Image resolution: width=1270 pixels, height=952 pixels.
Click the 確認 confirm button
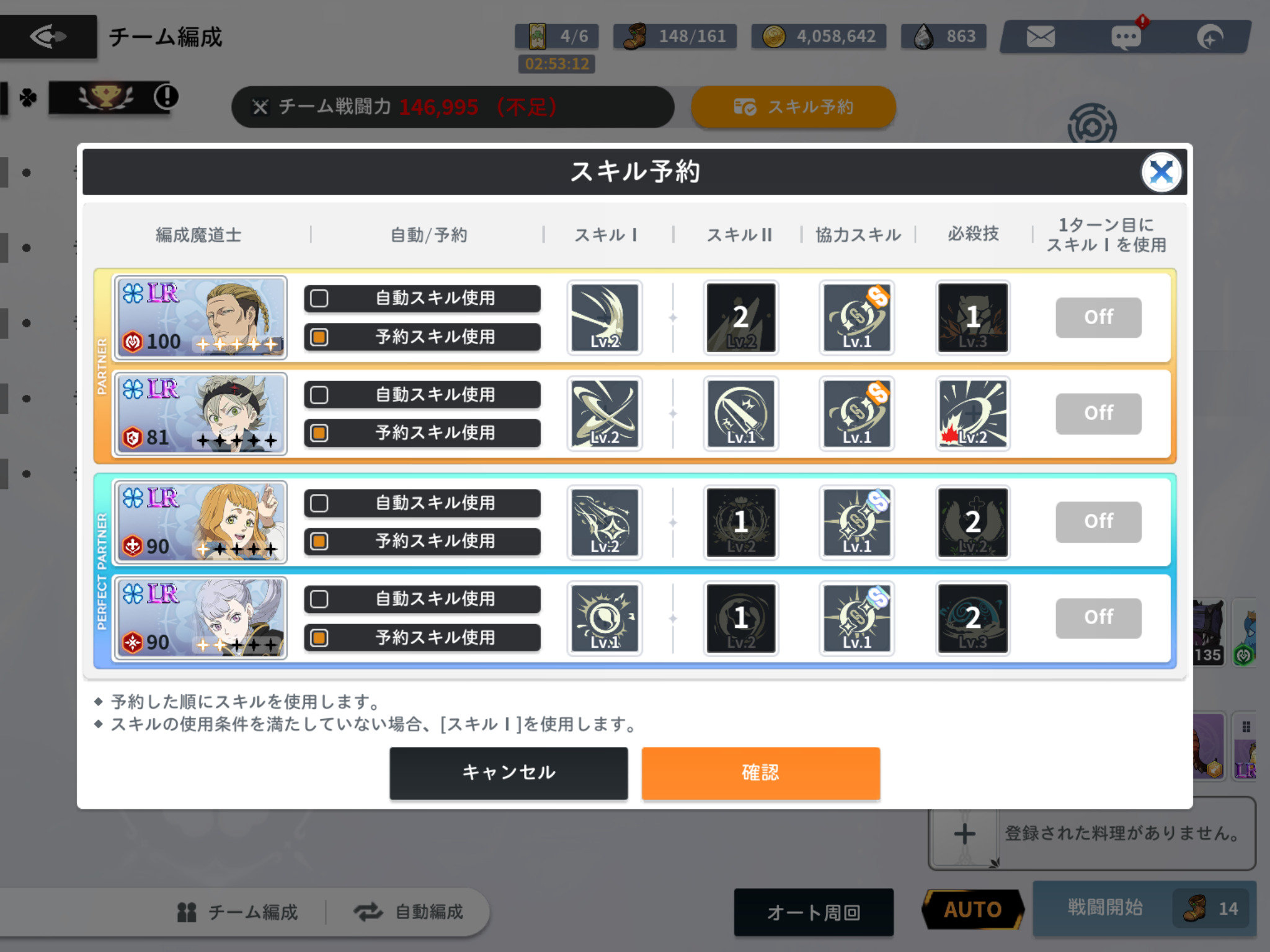coord(761,773)
